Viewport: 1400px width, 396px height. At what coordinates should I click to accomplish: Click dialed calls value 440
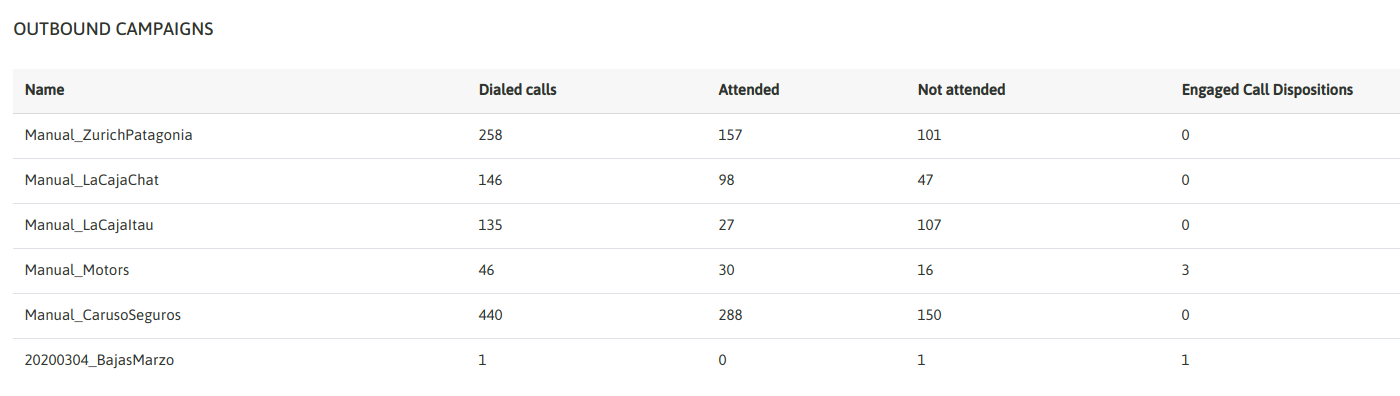click(x=491, y=315)
